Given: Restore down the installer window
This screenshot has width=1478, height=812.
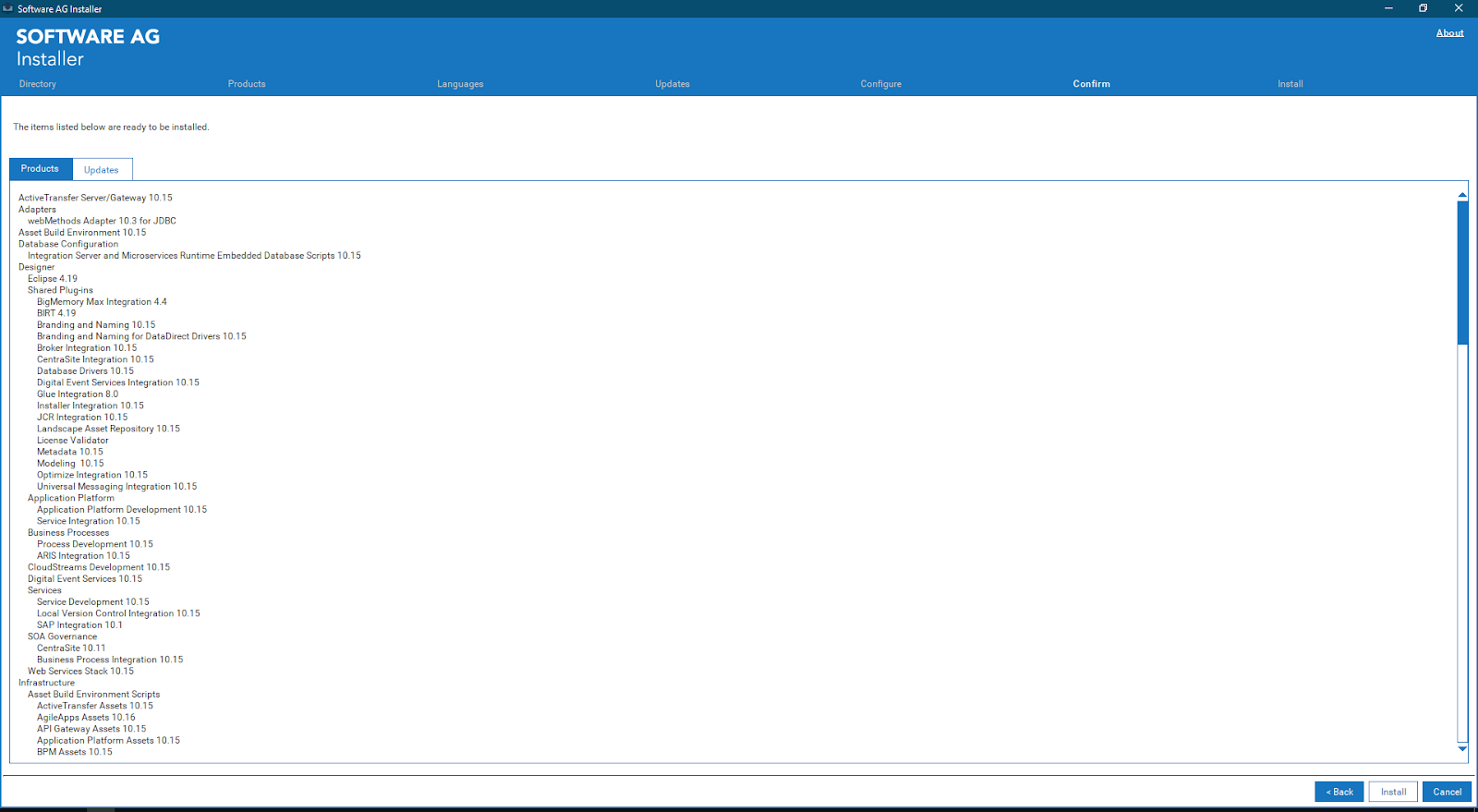Looking at the screenshot, I should click(1423, 8).
